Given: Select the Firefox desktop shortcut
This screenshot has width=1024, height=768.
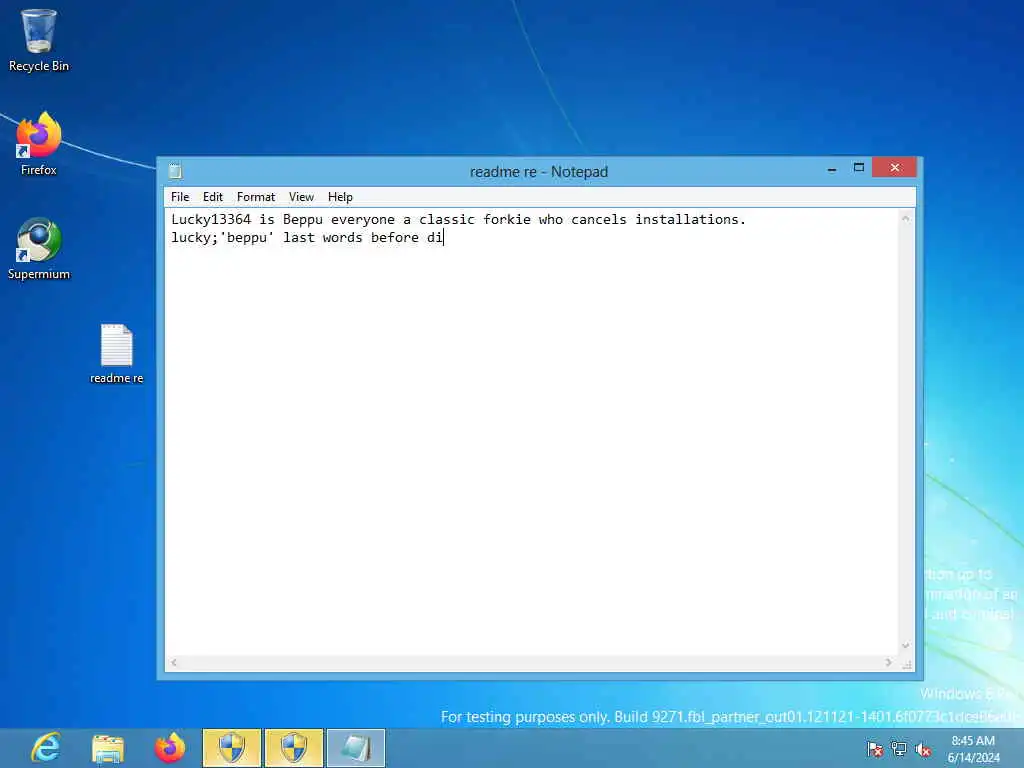Looking at the screenshot, I should pyautogui.click(x=39, y=144).
